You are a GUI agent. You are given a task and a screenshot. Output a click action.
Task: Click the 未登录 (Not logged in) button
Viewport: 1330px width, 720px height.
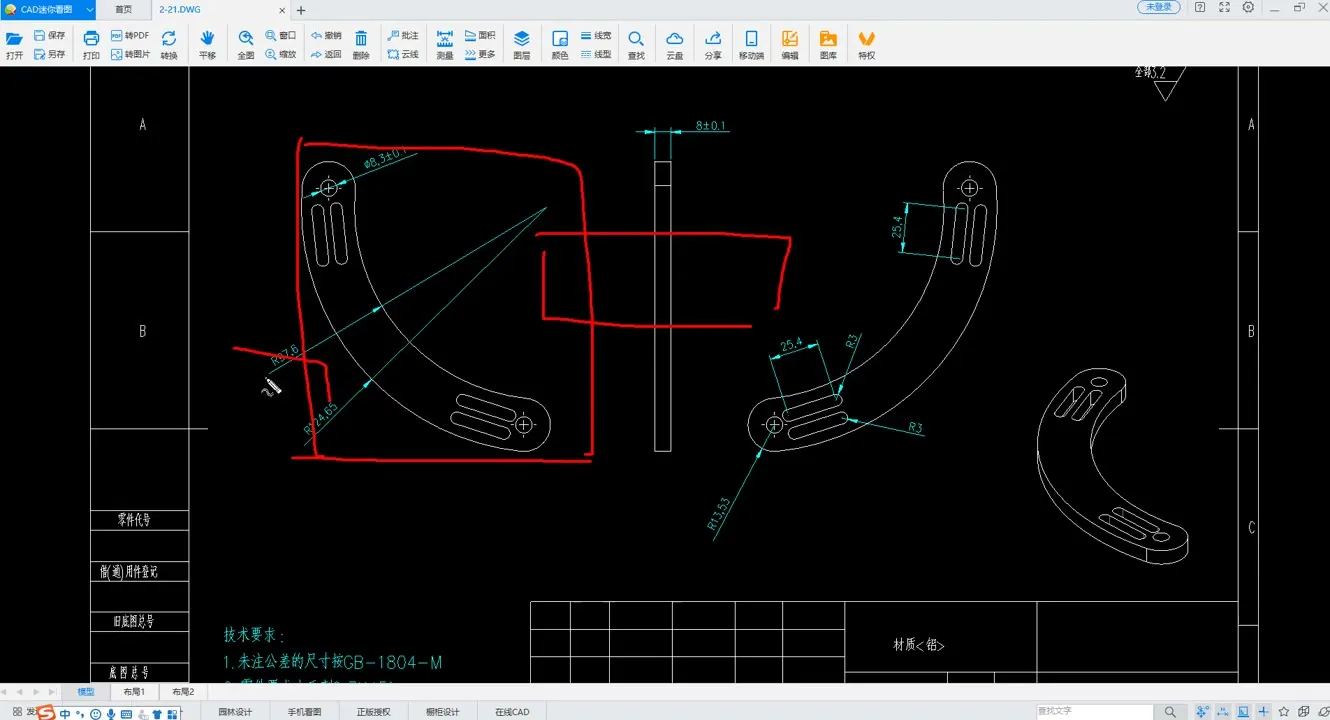coord(1158,8)
